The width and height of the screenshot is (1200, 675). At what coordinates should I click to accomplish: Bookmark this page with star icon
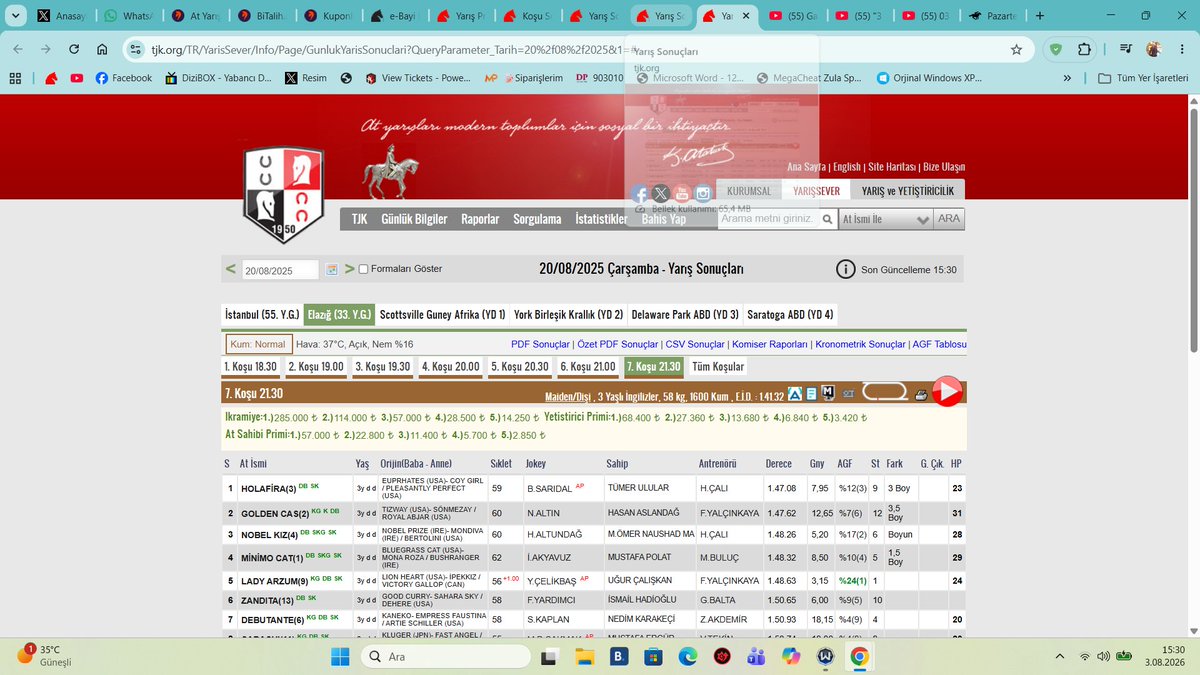pyautogui.click(x=1016, y=49)
